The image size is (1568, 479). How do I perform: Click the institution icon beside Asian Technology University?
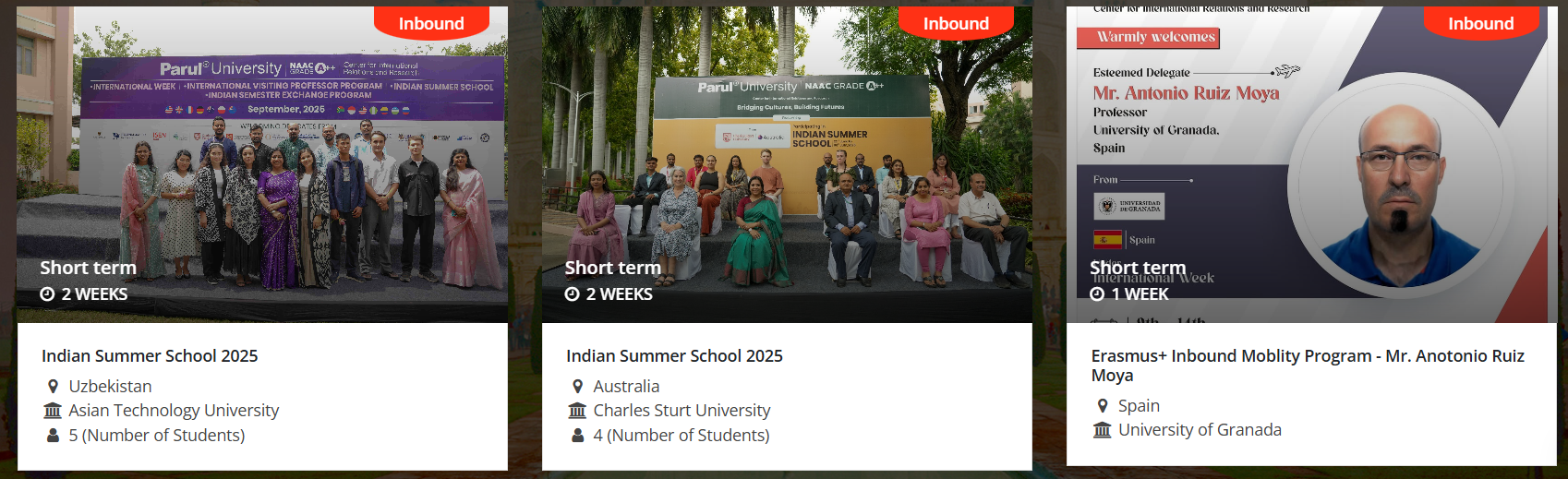(53, 411)
